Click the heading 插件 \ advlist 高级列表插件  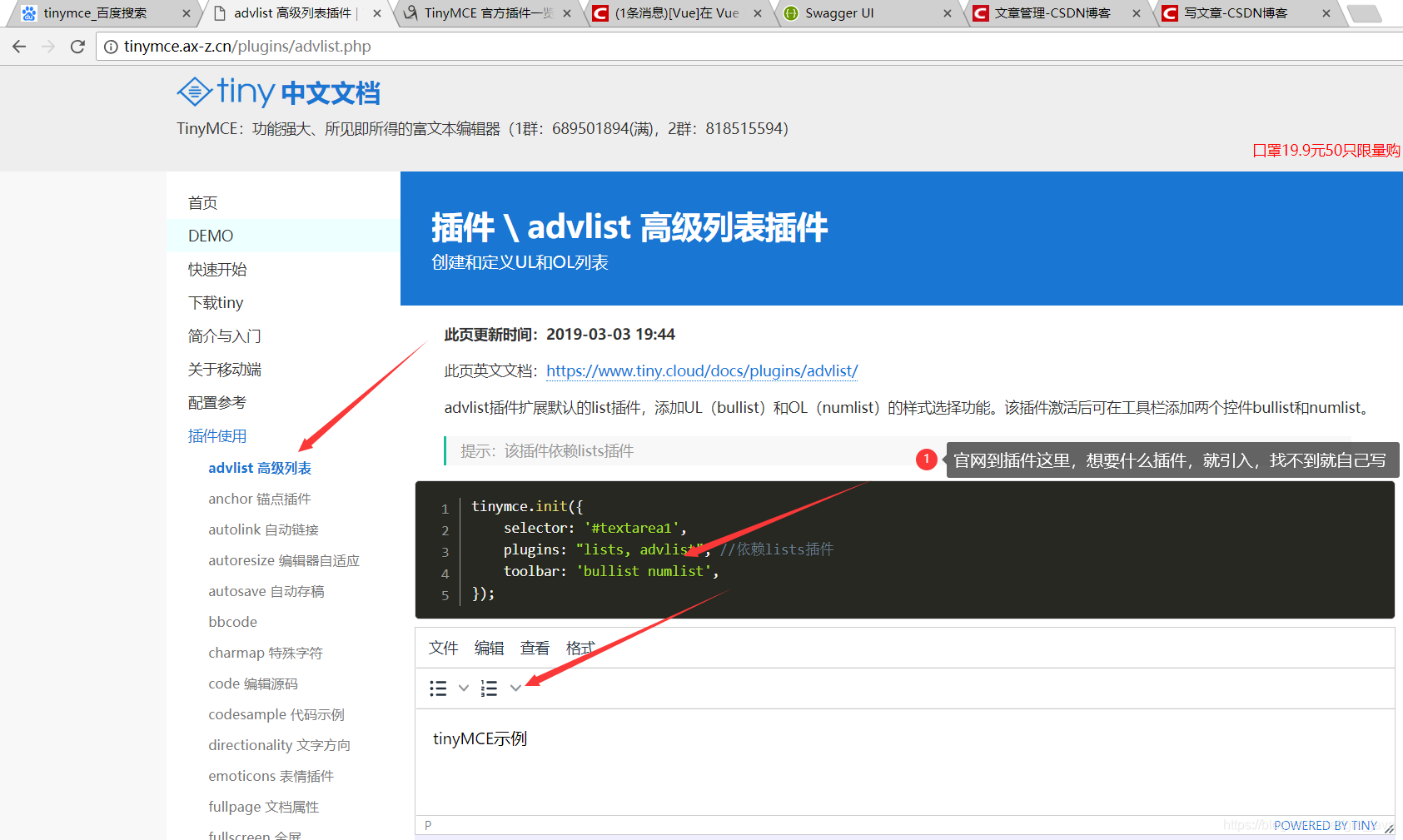pyautogui.click(x=629, y=227)
